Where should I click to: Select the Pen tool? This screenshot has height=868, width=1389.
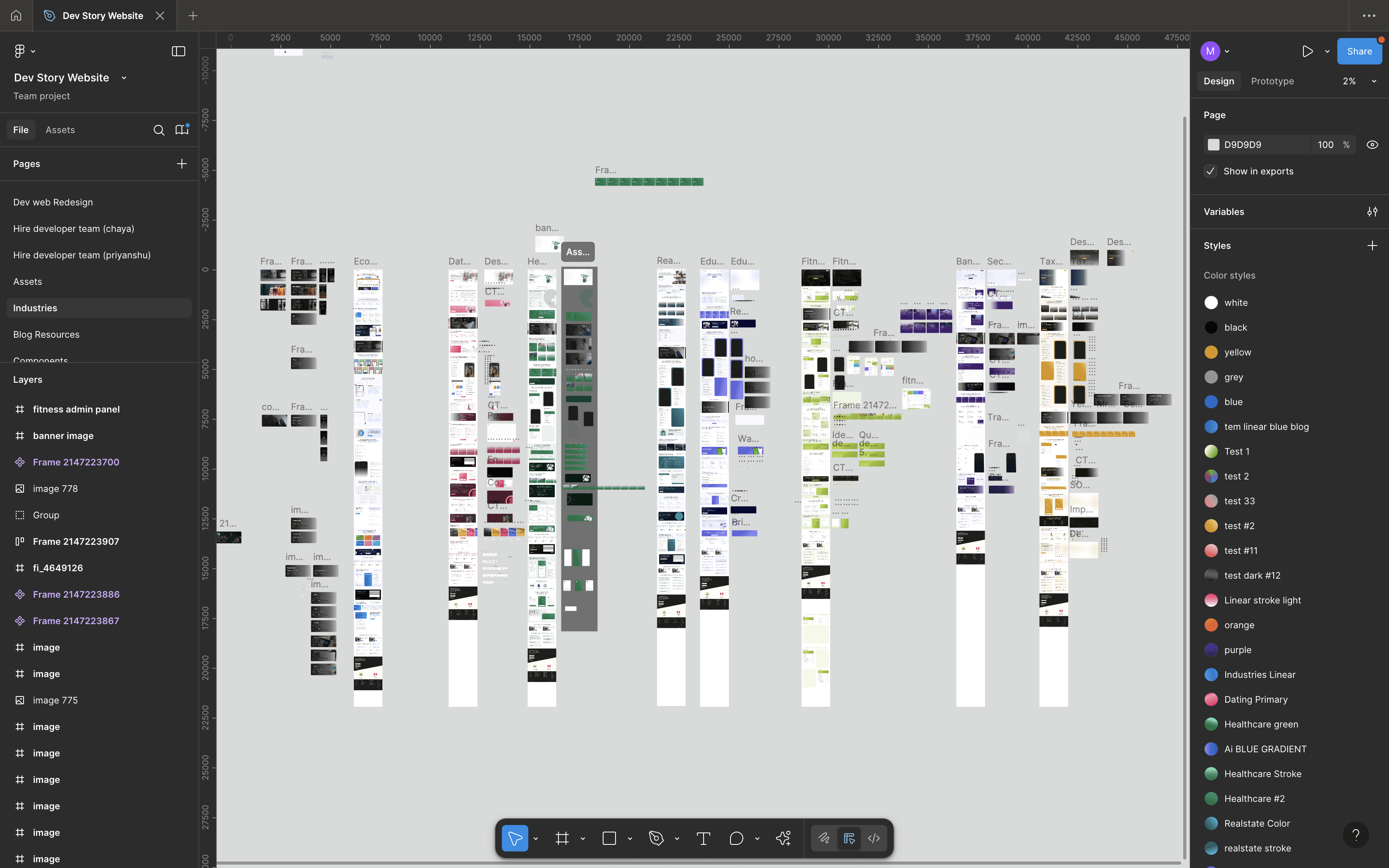point(656,839)
